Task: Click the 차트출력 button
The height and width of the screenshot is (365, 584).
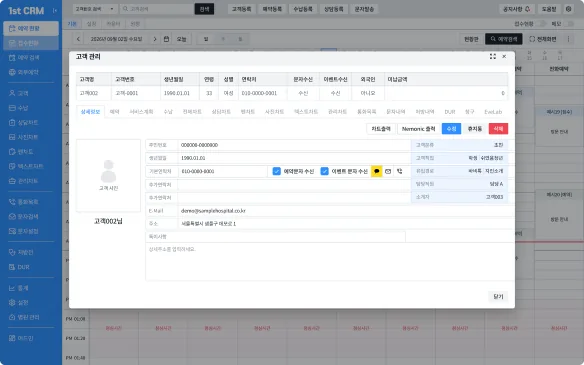Action: pyautogui.click(x=381, y=129)
